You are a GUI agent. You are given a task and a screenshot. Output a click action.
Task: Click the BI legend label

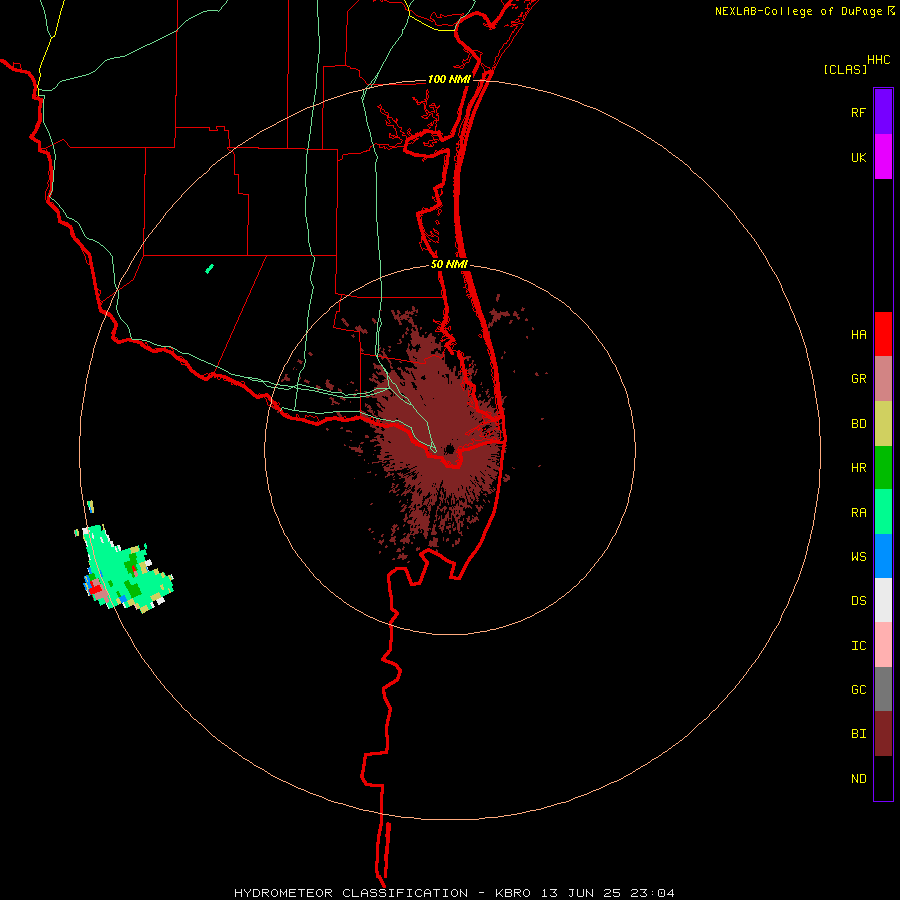point(858,734)
